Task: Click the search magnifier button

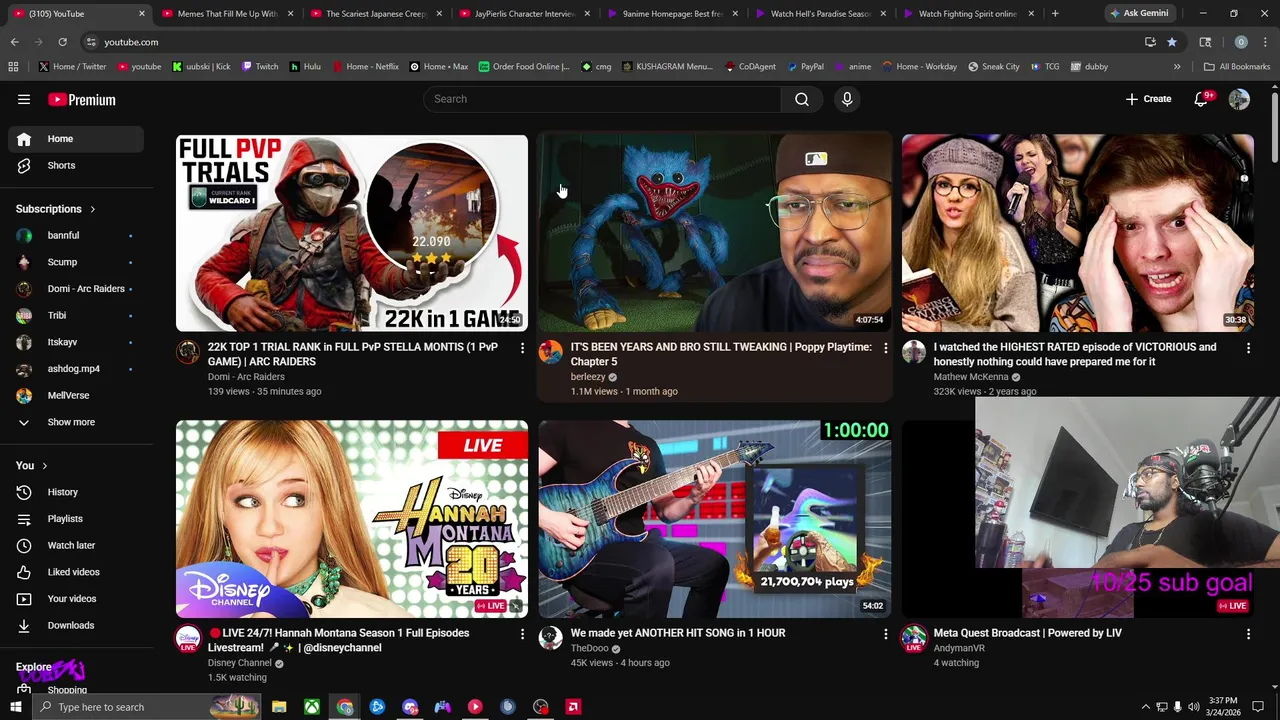Action: (x=802, y=99)
